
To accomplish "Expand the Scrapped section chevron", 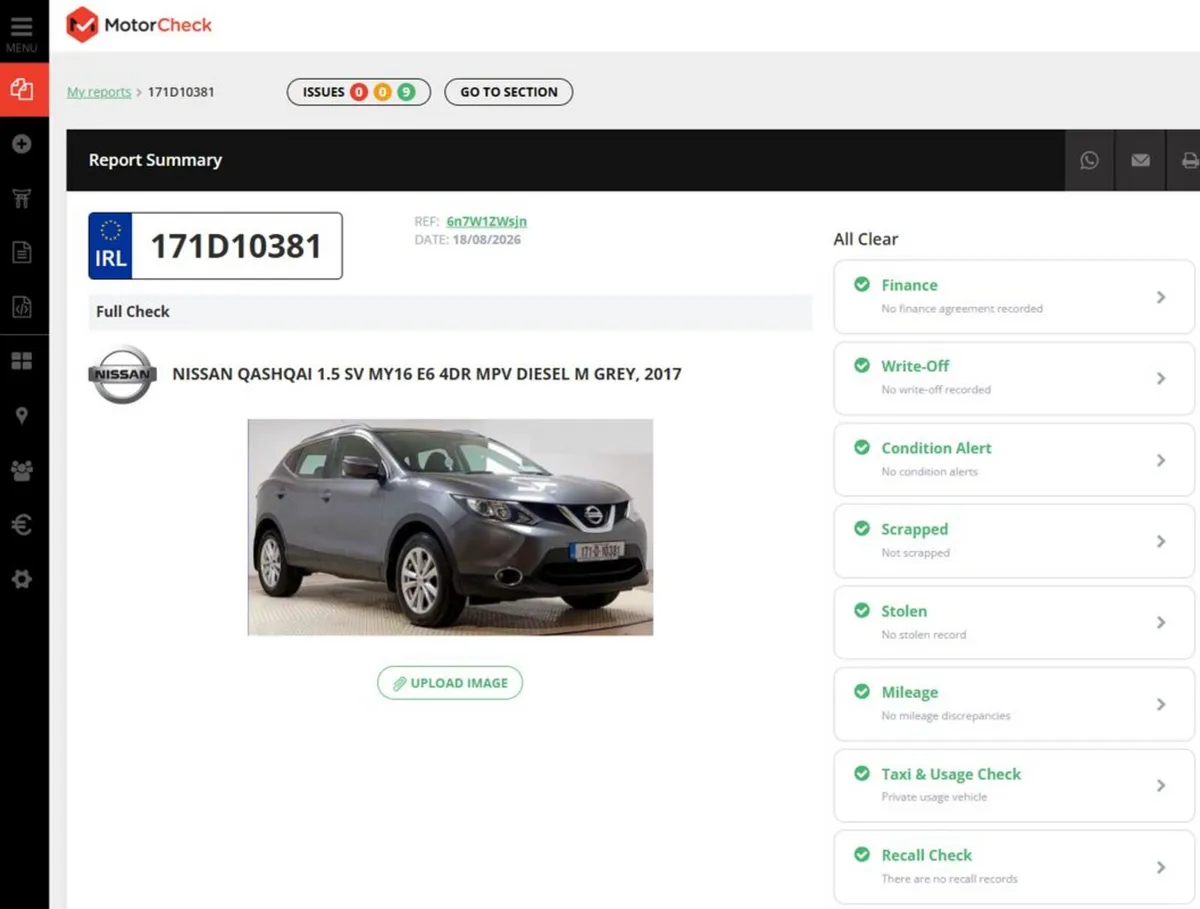I will pos(1161,541).
